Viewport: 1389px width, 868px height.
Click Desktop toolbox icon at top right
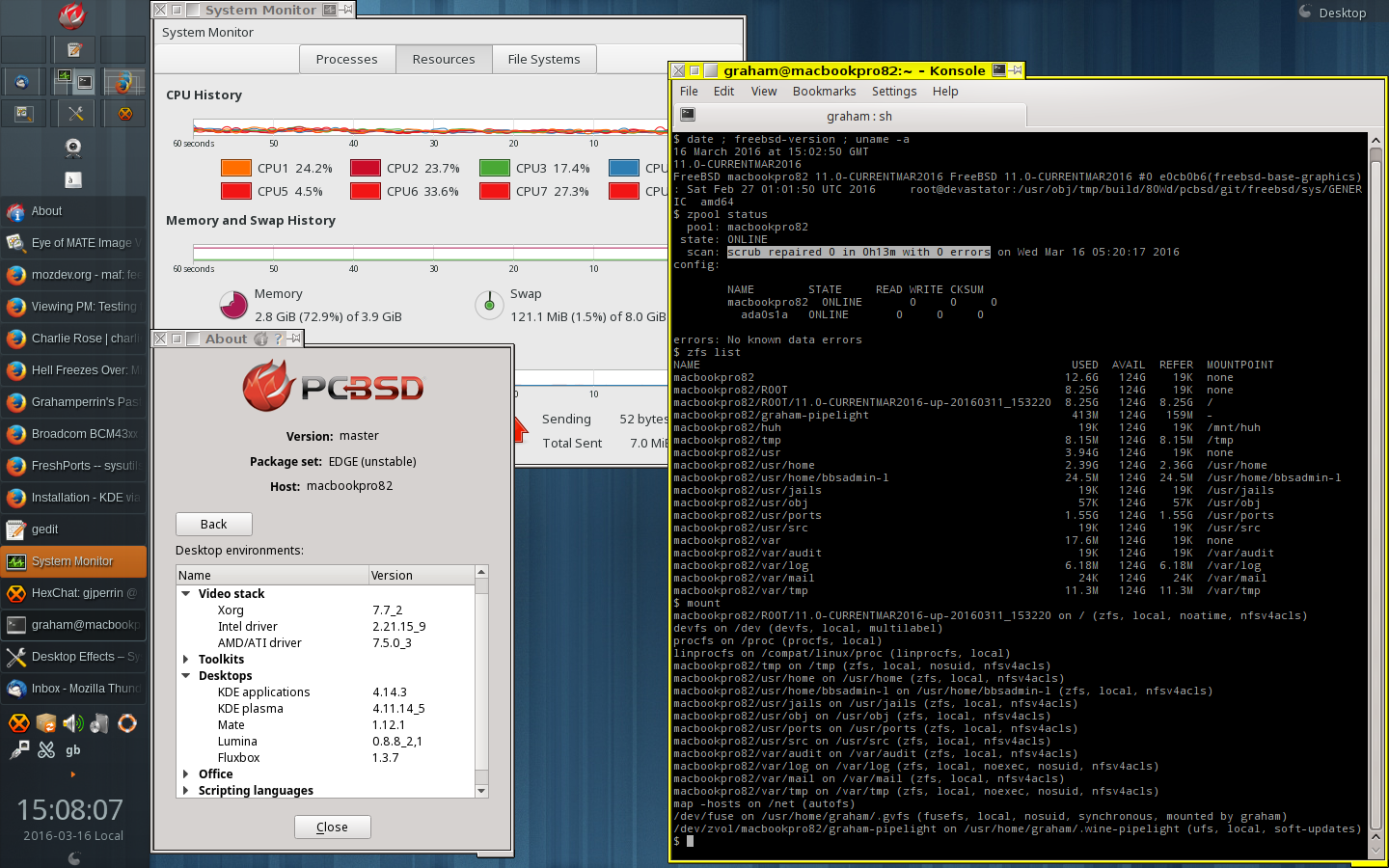coord(1305,12)
